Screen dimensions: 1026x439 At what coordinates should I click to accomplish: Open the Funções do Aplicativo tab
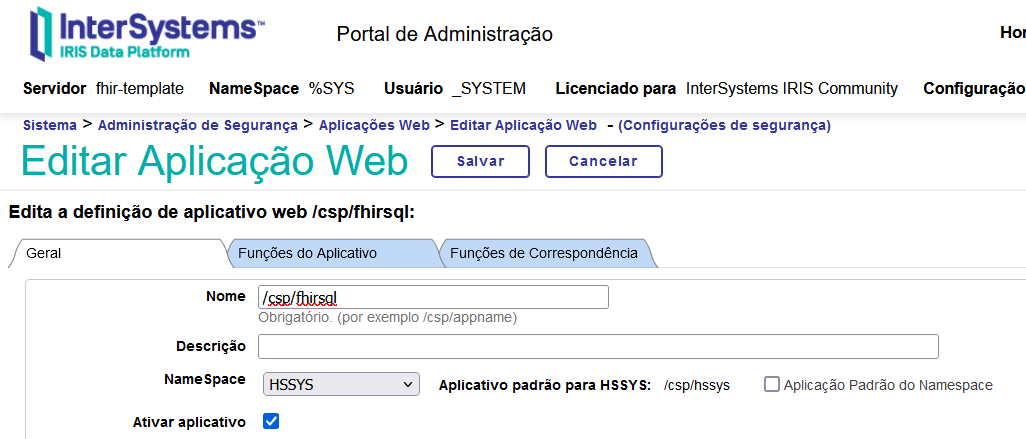pyautogui.click(x=307, y=253)
